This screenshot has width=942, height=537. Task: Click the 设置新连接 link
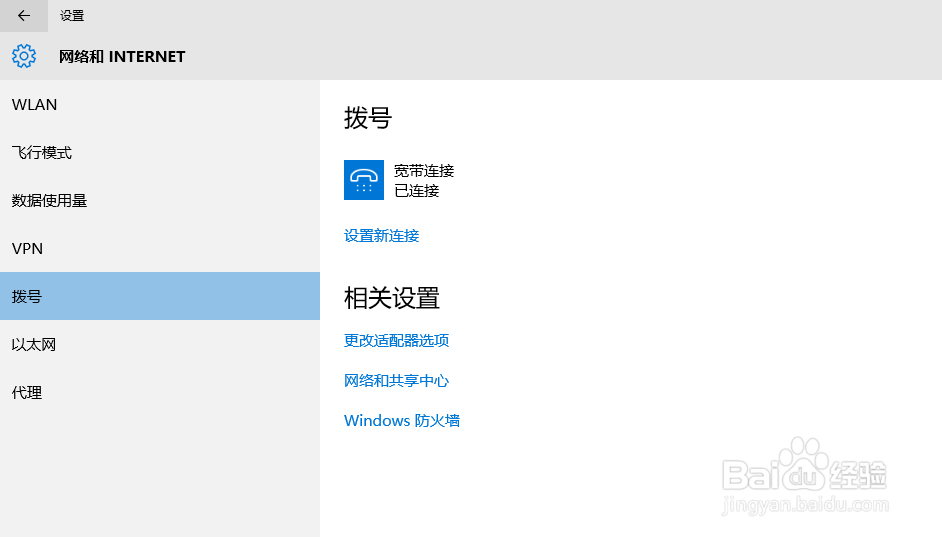point(381,235)
